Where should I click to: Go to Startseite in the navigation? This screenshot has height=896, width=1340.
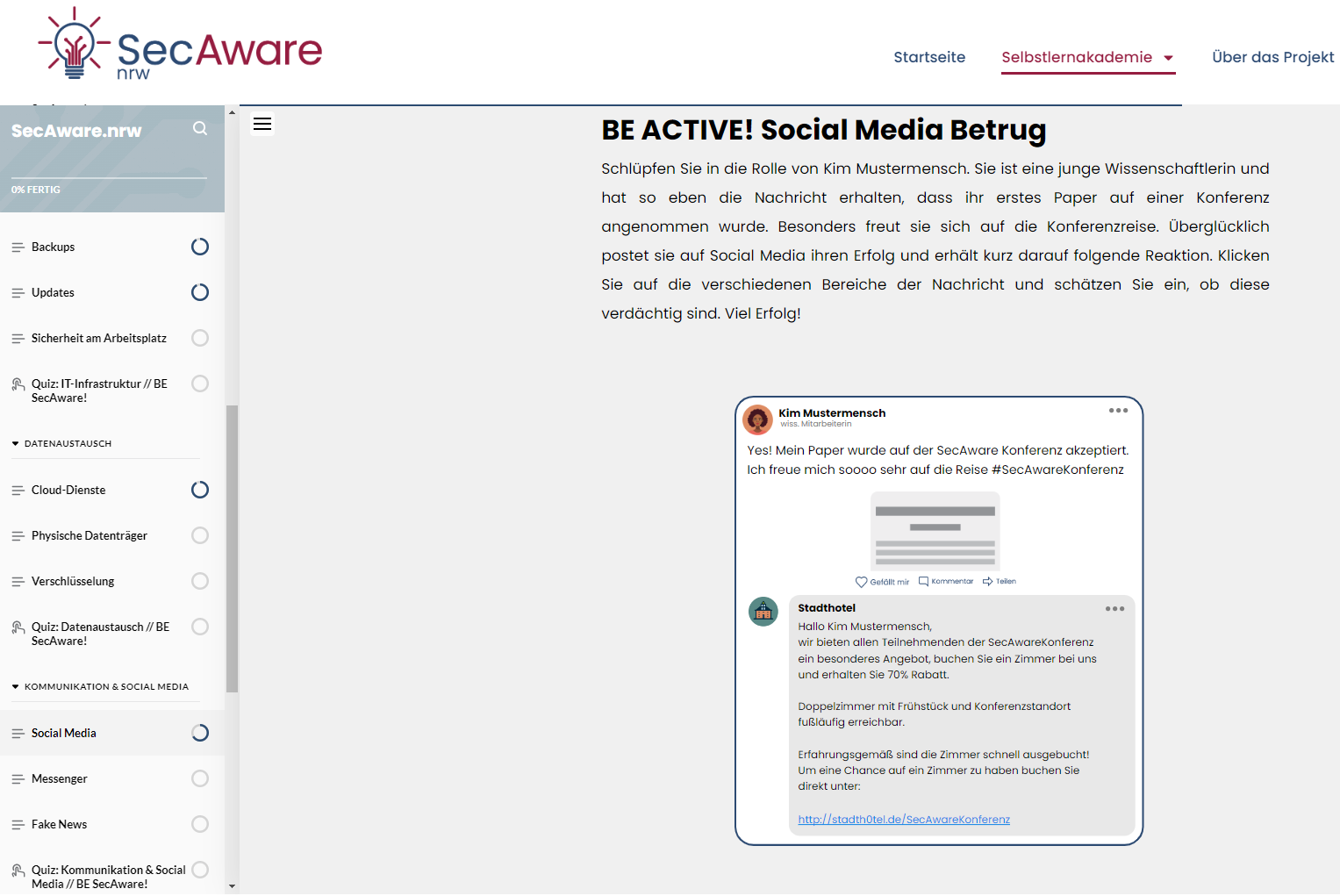coord(928,57)
